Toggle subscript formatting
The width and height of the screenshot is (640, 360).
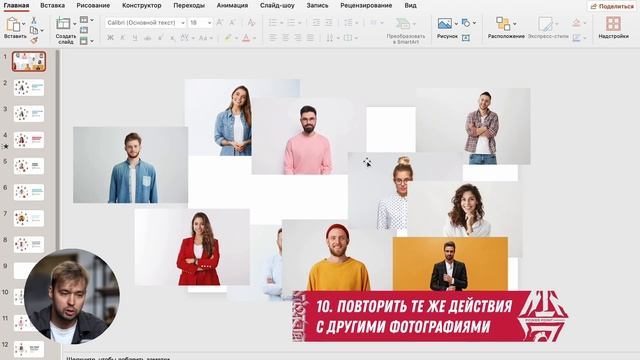[173, 38]
